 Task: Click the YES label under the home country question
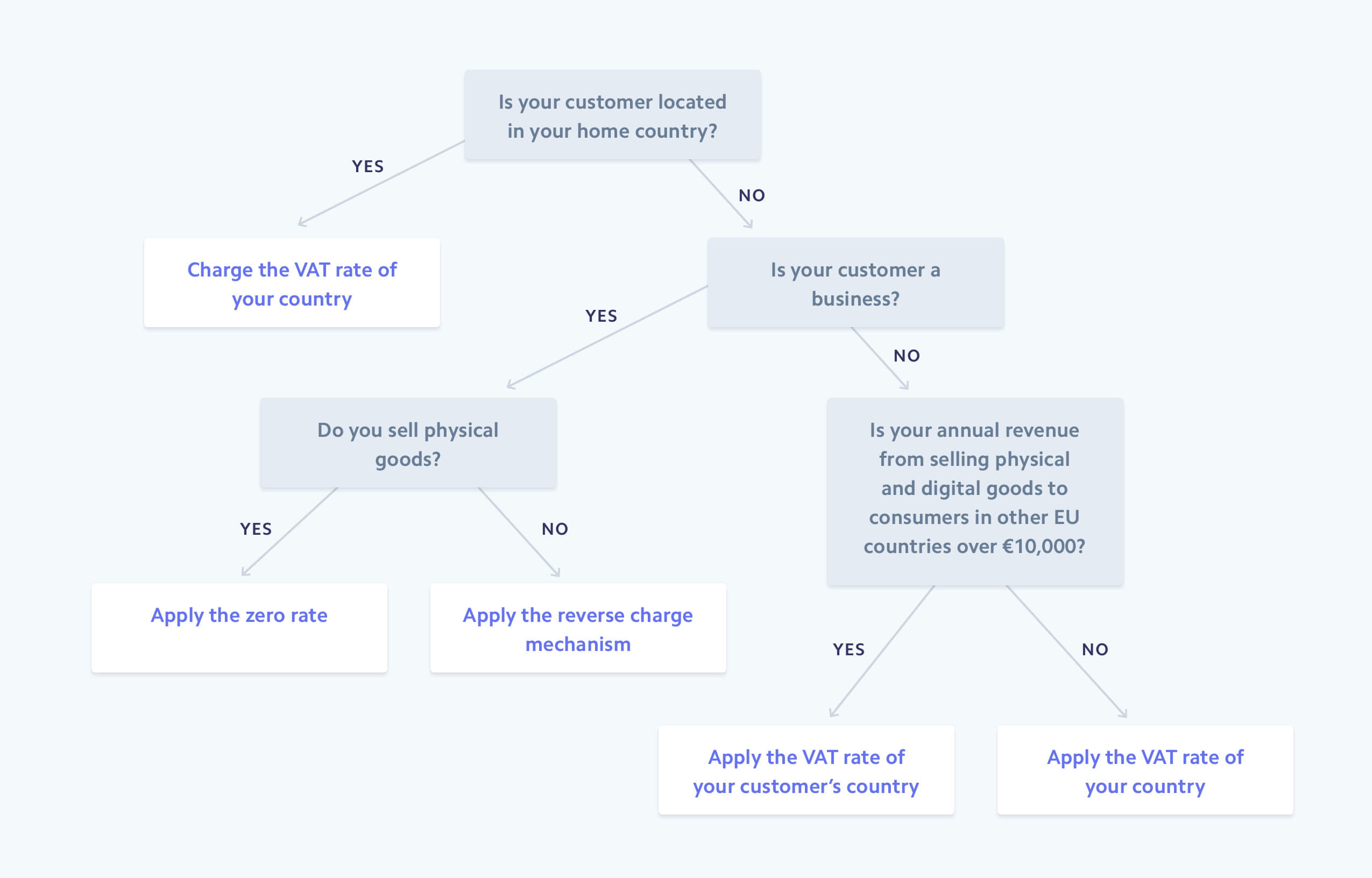tap(367, 166)
